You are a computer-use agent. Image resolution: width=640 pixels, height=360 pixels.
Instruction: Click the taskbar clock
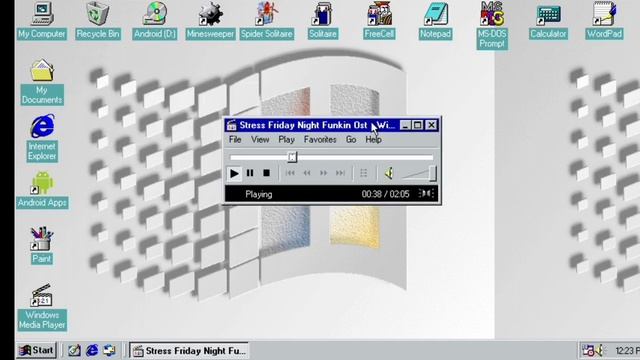(627, 351)
